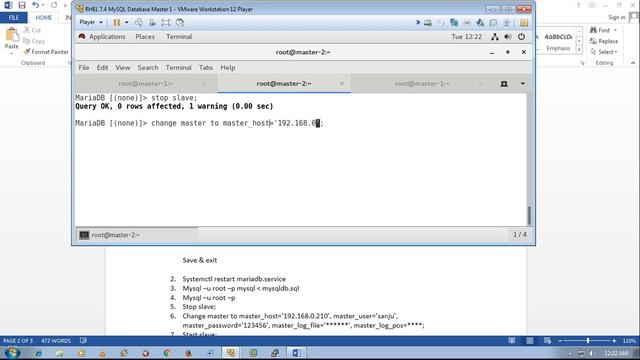This screenshot has height=360, width=640.
Task: Click Cut in the Clipboard group
Action: [32, 30]
